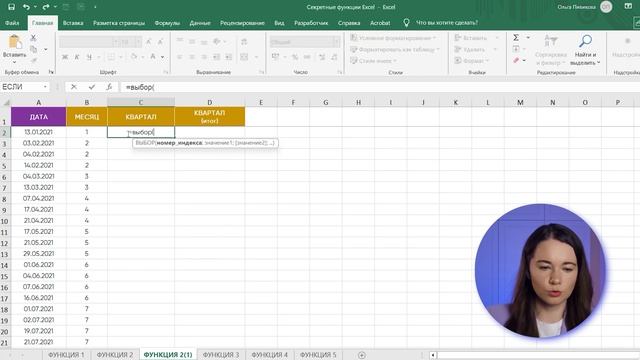Open the Insert Function fx dialog
Image resolution: width=640 pixels, height=360 pixels.
109,87
